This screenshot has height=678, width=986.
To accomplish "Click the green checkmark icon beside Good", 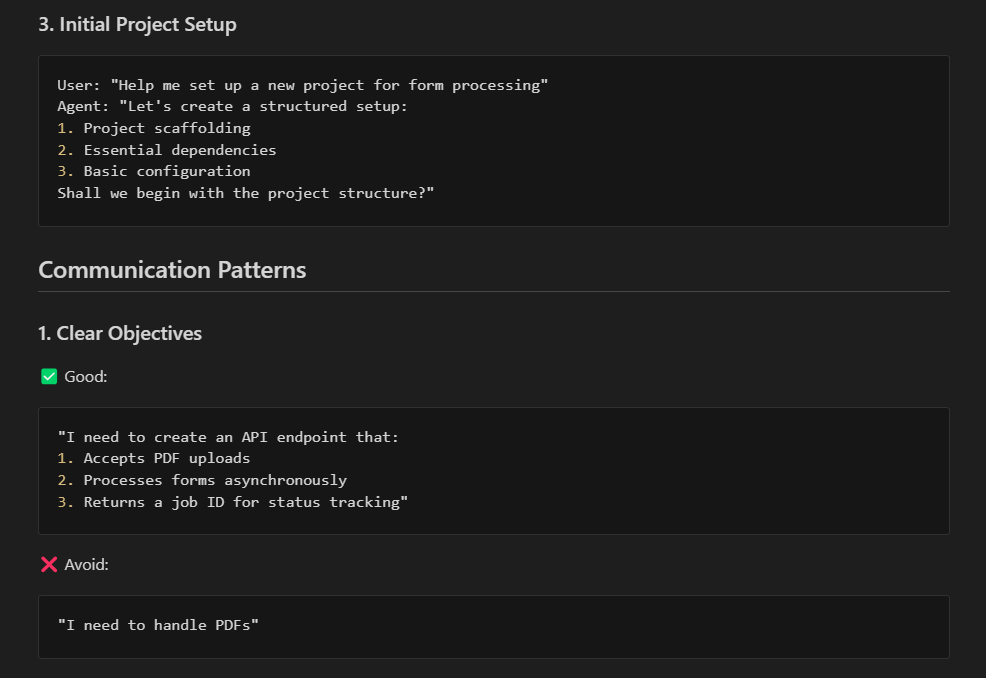I will [x=48, y=377].
